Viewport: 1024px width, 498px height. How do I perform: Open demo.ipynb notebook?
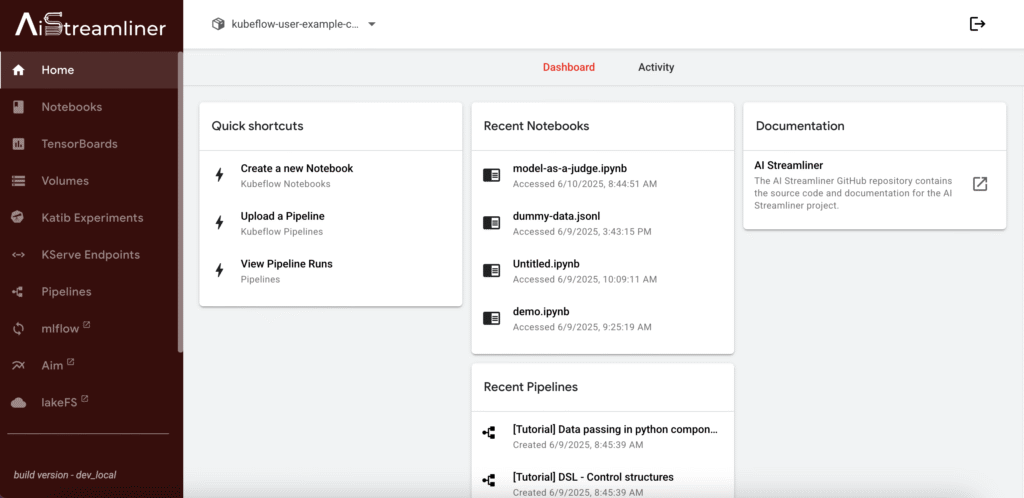coord(603,318)
